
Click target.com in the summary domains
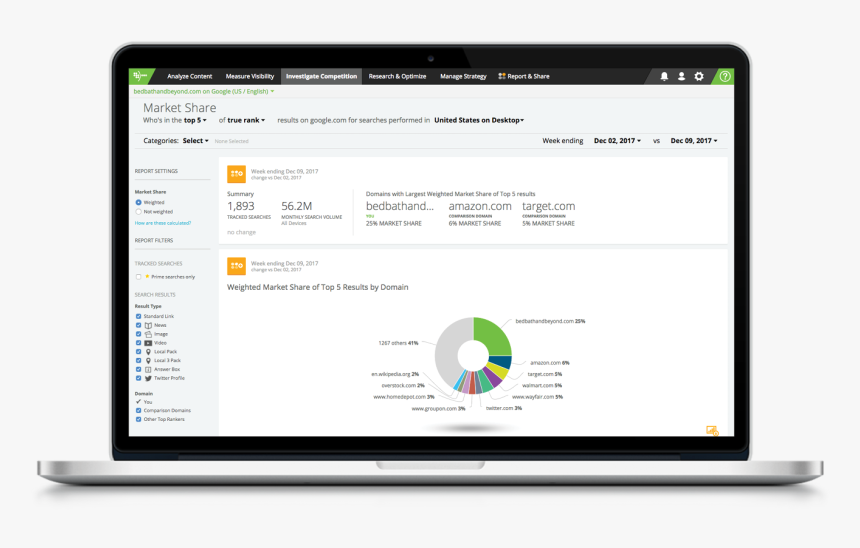click(548, 206)
